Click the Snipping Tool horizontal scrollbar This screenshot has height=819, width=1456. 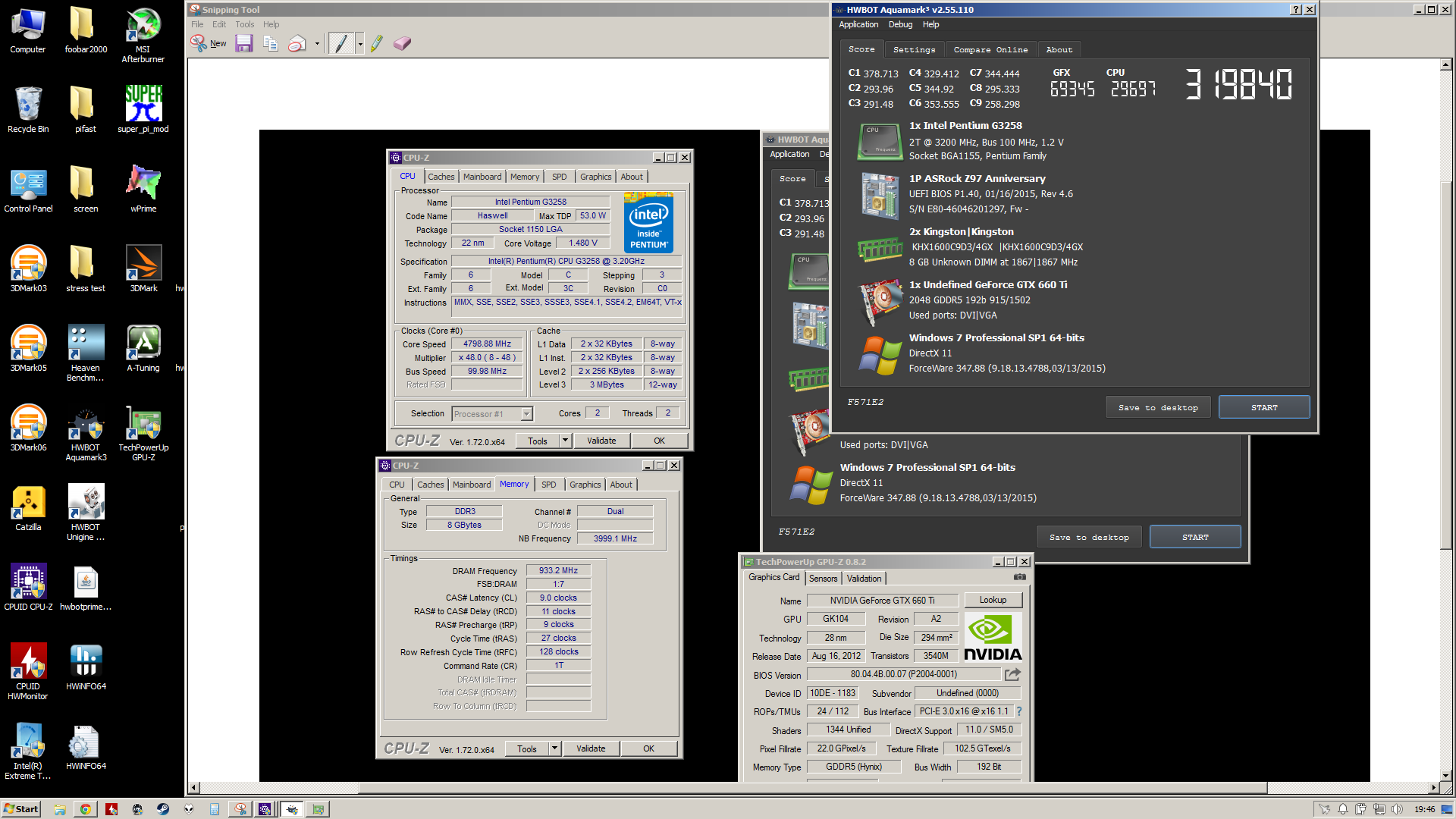(812, 788)
